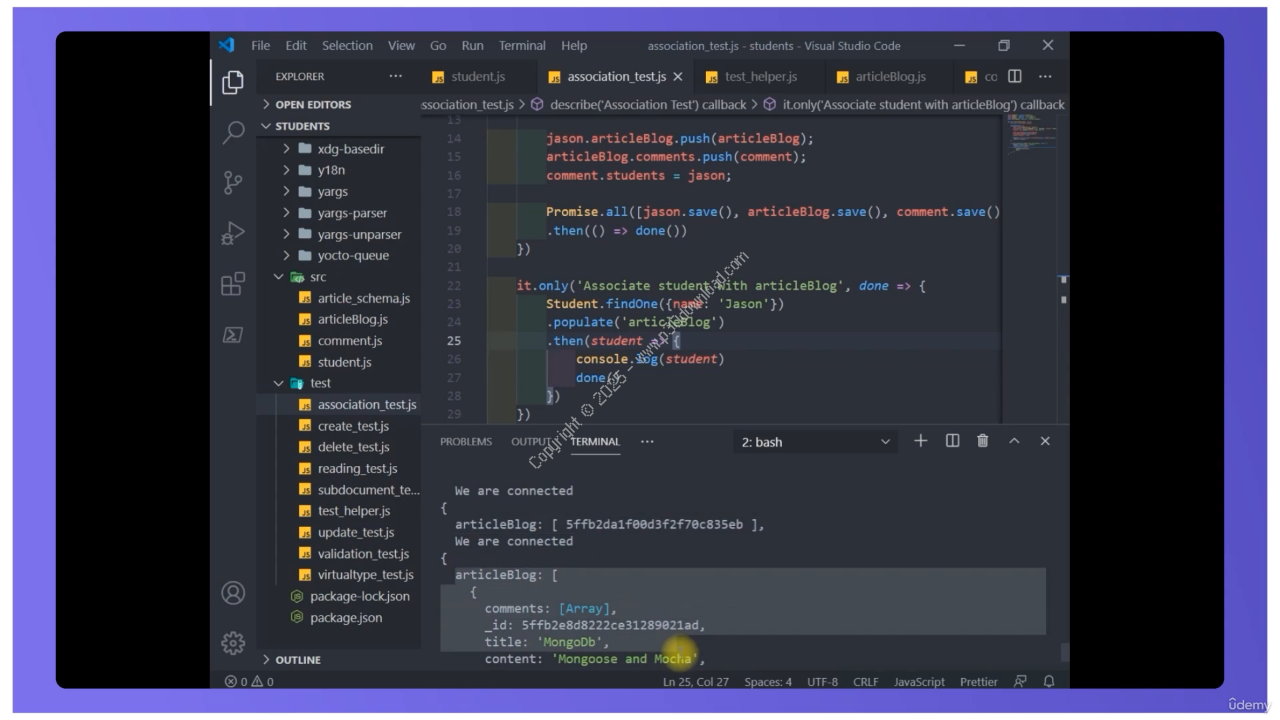
Task: Open update_test.js in explorer
Action: [355, 532]
